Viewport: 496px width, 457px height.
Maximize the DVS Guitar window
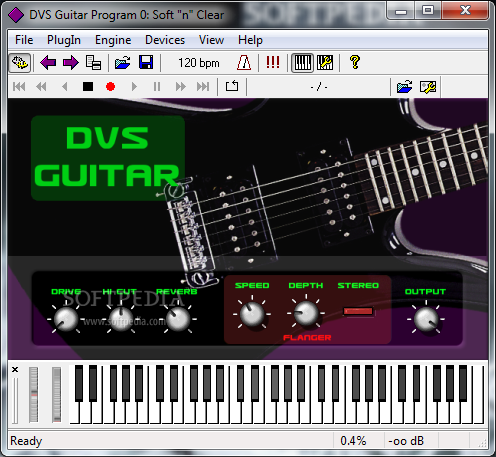coord(428,11)
